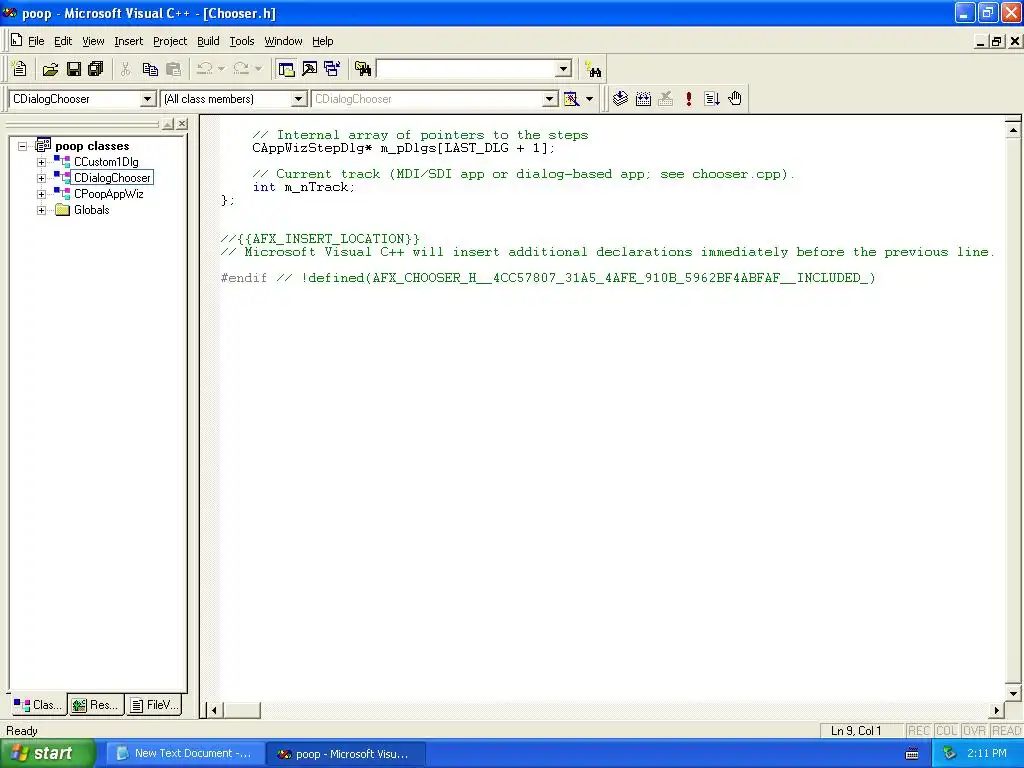Click the Stop Build icon

click(x=665, y=99)
